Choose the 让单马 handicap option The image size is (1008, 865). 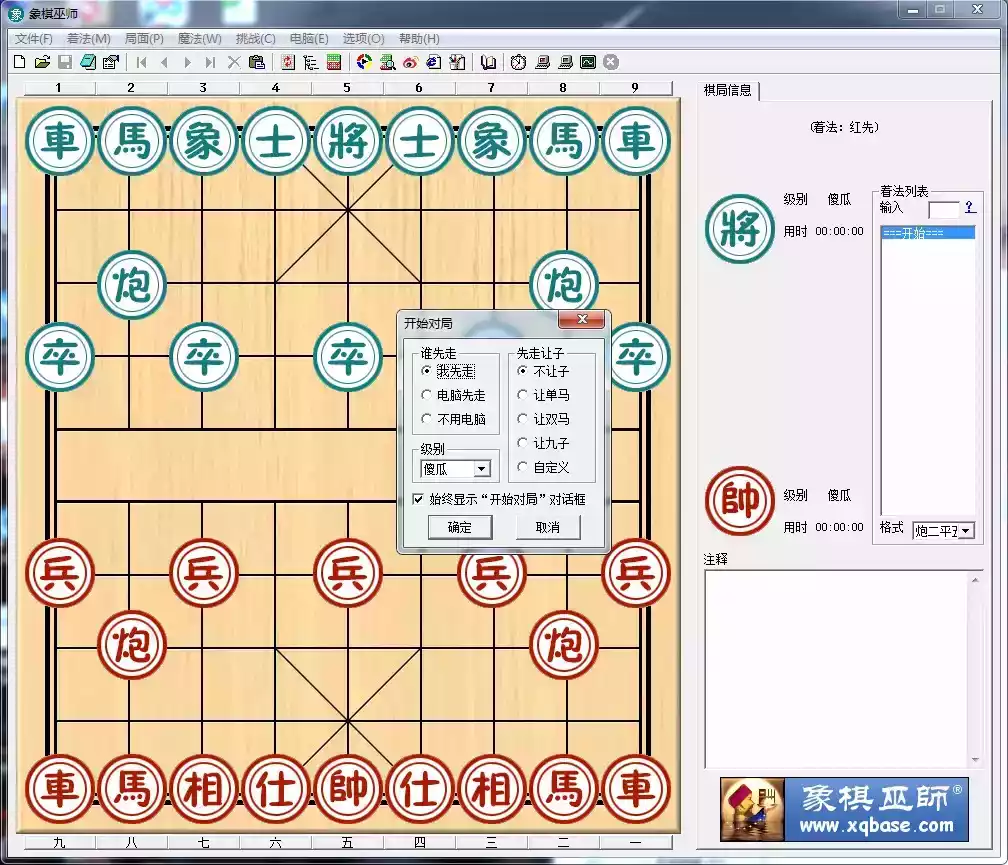(x=522, y=394)
